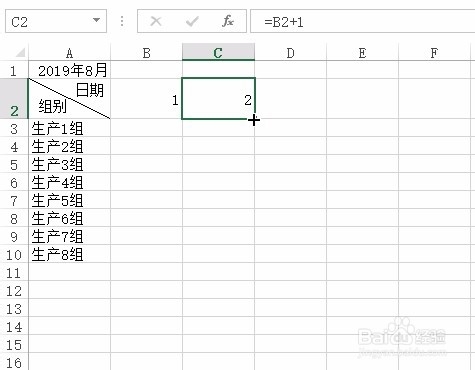The image size is (475, 370).
Task: Click cell A2 with 日期 and 组别
Action: point(69,99)
